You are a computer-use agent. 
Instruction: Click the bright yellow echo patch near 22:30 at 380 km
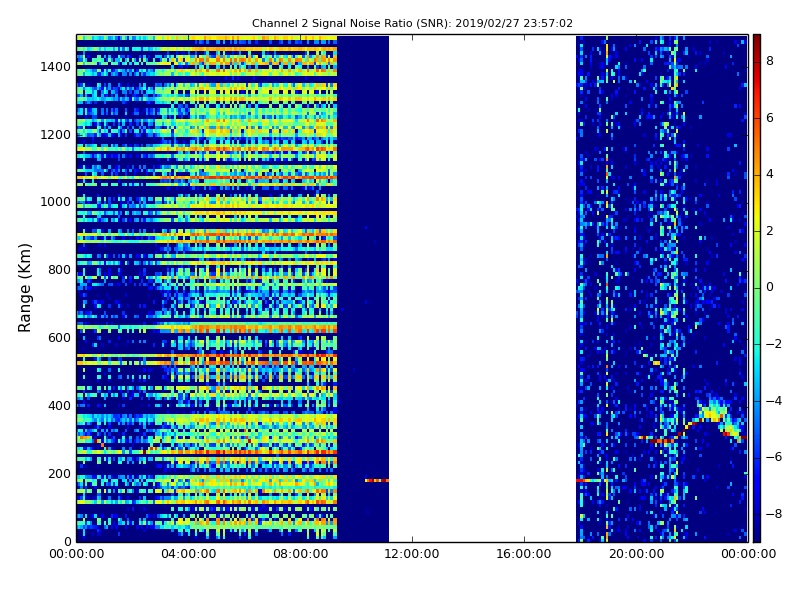click(713, 410)
